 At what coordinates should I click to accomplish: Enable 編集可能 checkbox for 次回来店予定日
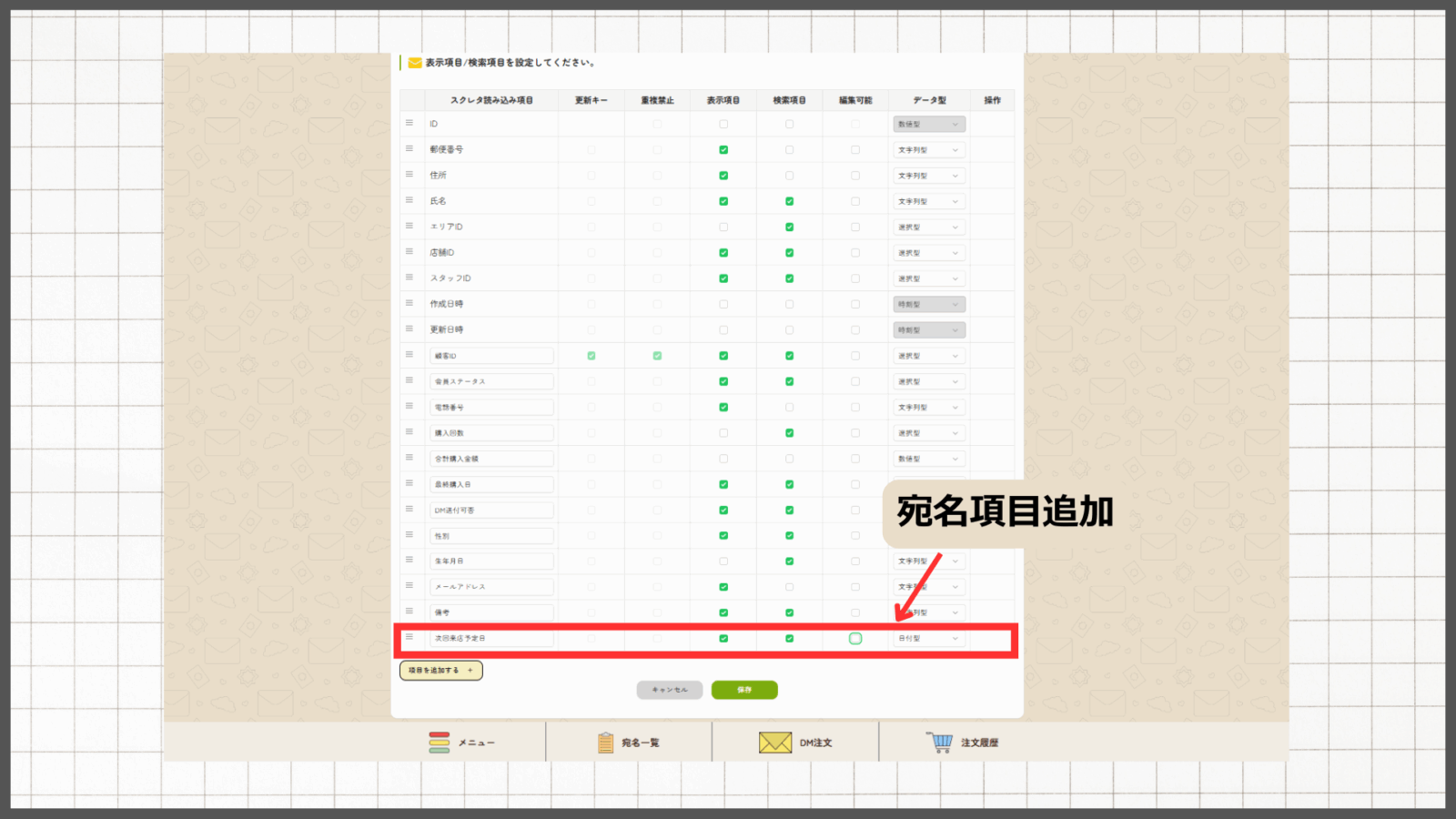[x=855, y=639]
